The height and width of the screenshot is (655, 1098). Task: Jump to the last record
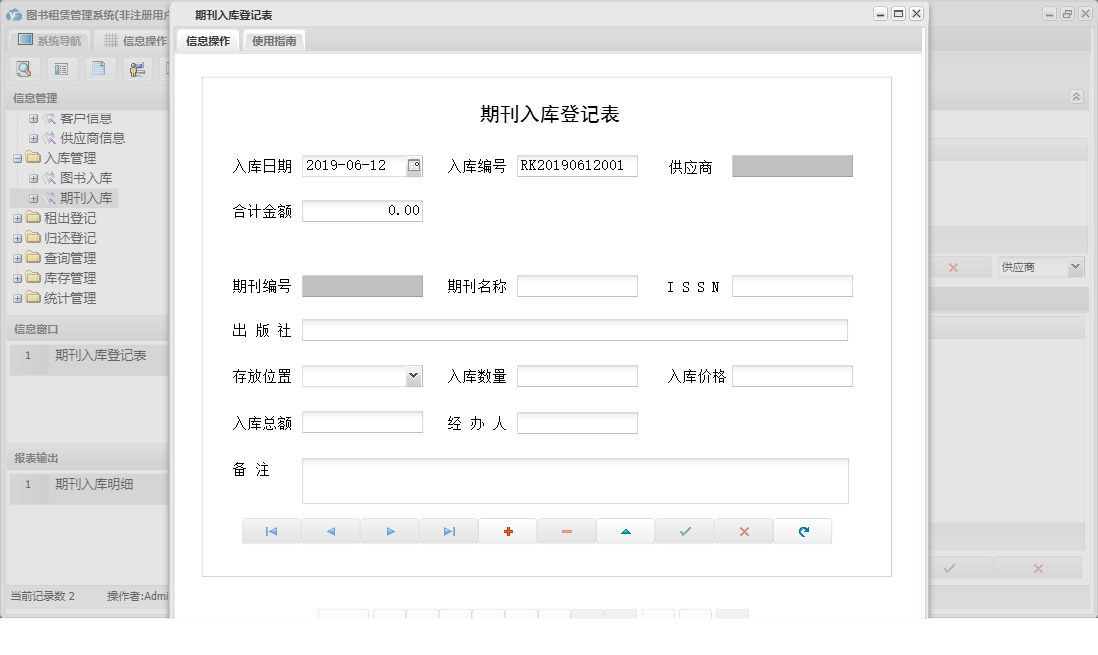tap(448, 530)
